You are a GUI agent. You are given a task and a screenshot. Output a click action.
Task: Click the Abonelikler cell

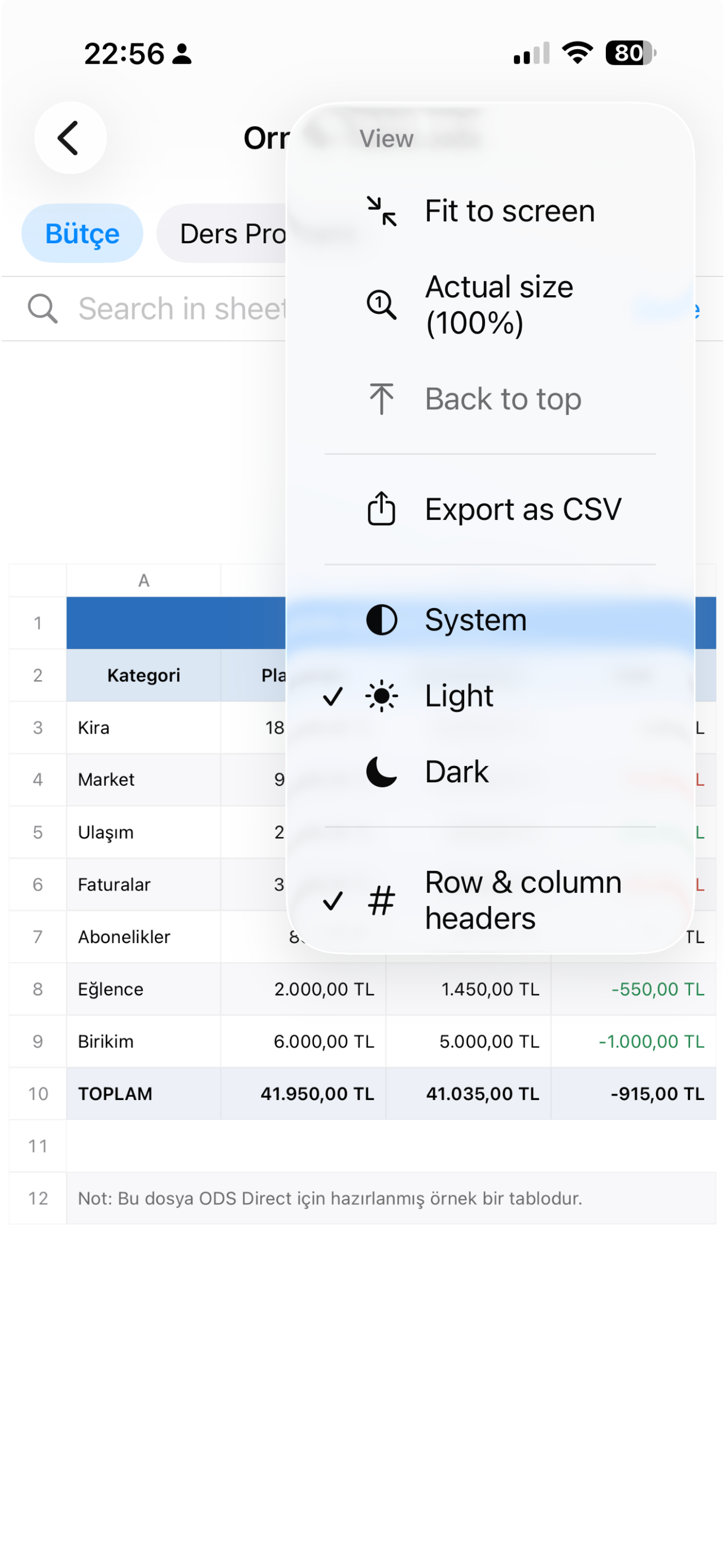point(143,937)
